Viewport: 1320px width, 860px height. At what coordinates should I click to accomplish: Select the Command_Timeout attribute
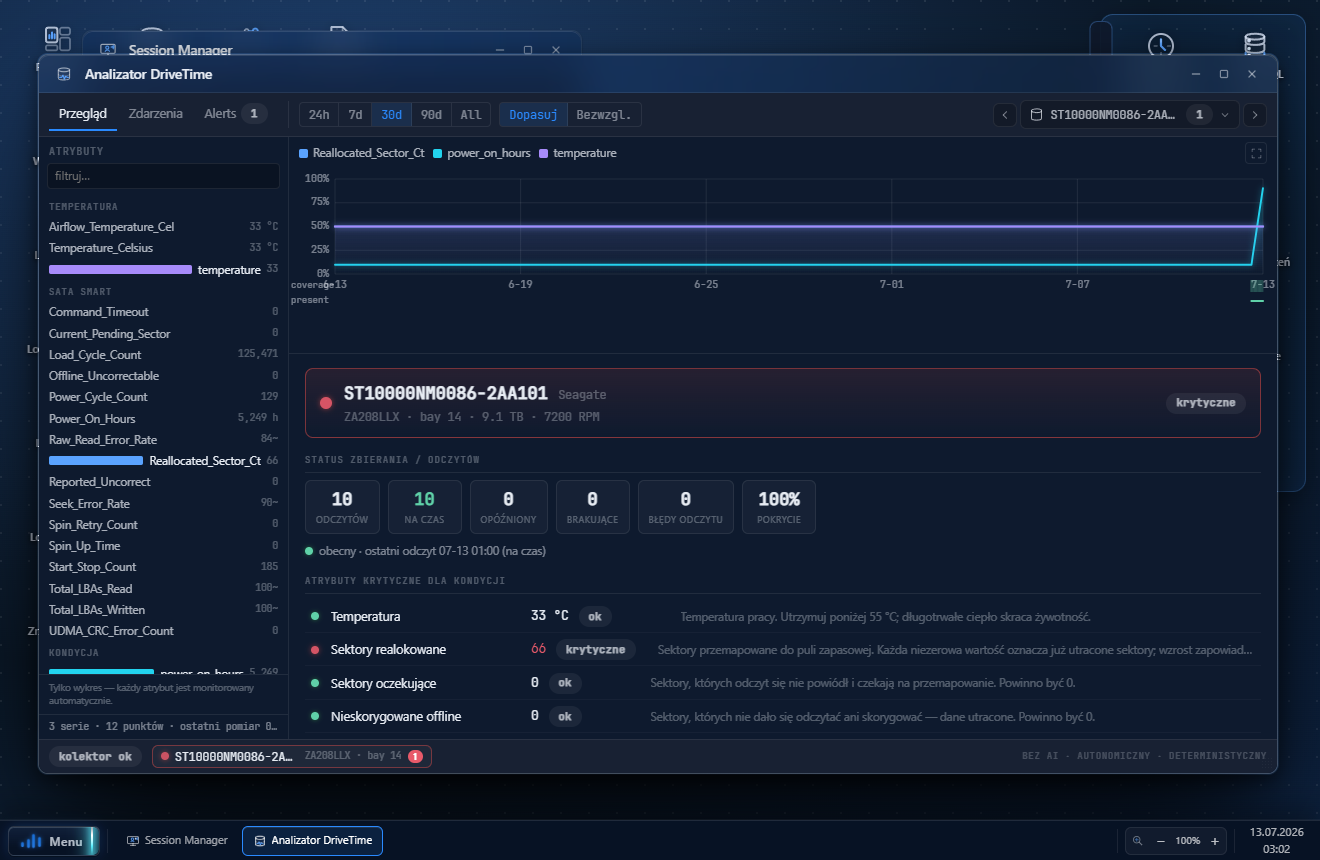(x=164, y=312)
